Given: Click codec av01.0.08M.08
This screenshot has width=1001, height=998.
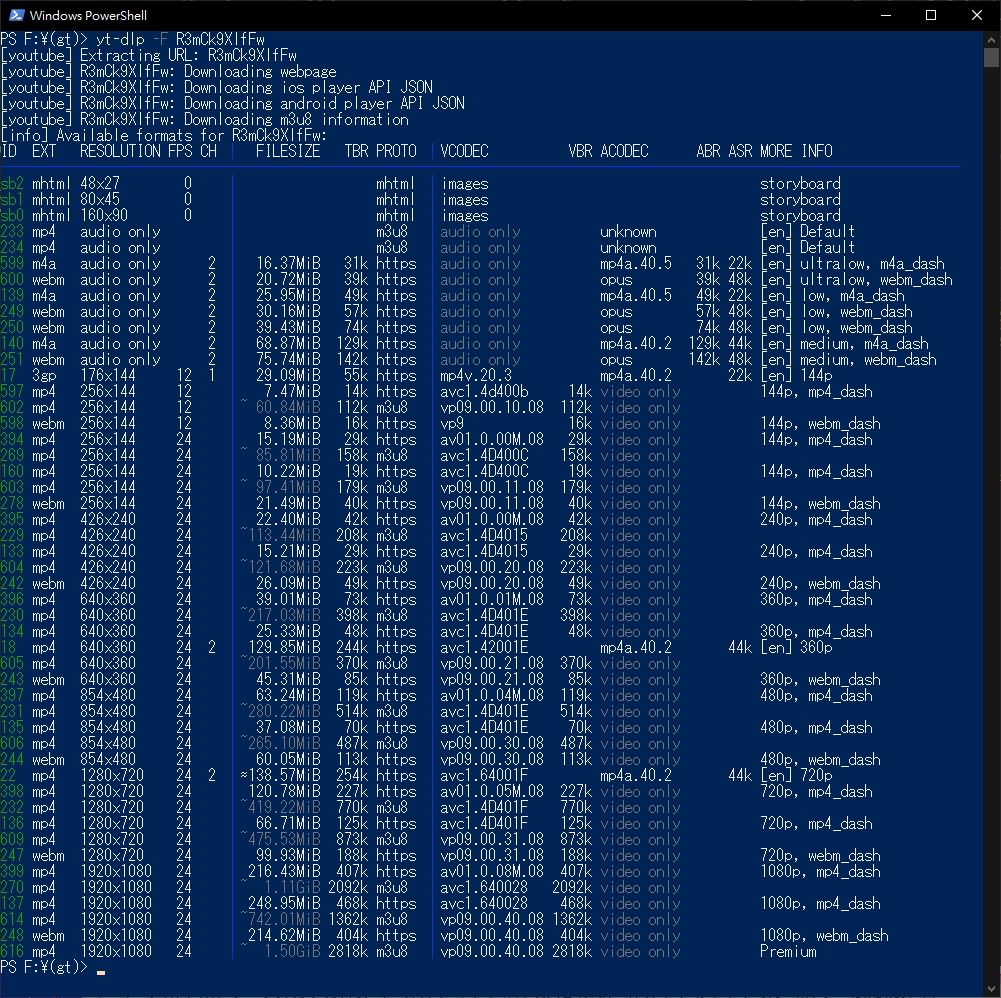Looking at the screenshot, I should click(x=492, y=872).
